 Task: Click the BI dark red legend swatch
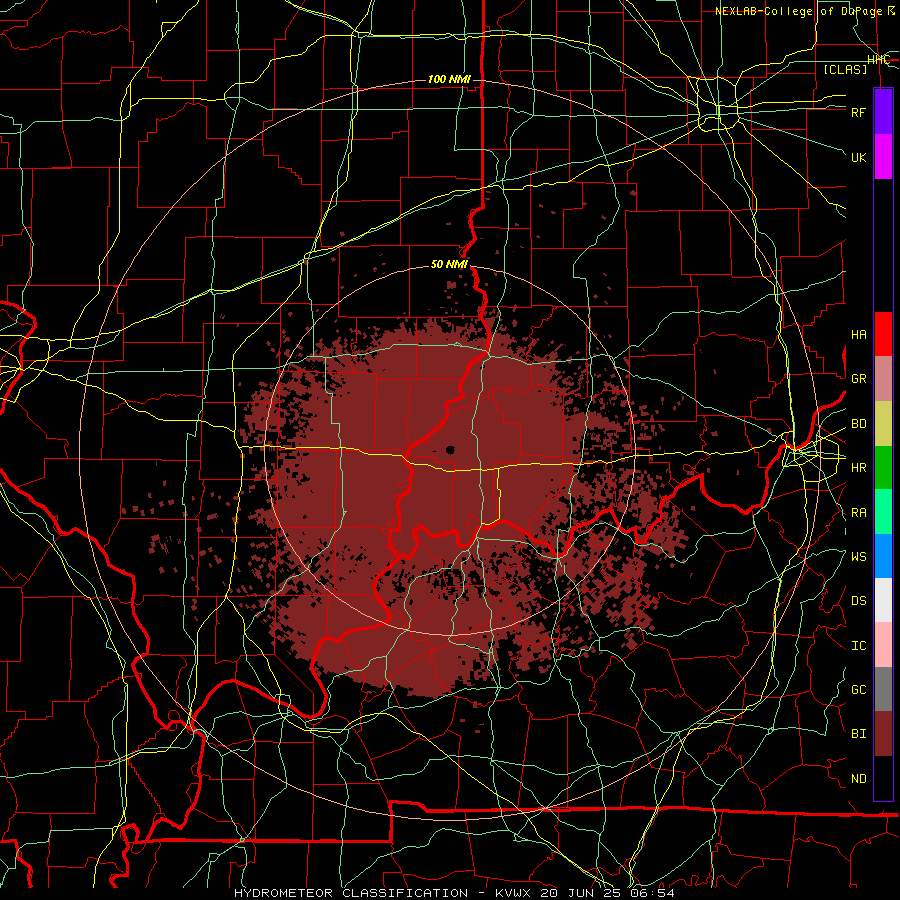883,734
